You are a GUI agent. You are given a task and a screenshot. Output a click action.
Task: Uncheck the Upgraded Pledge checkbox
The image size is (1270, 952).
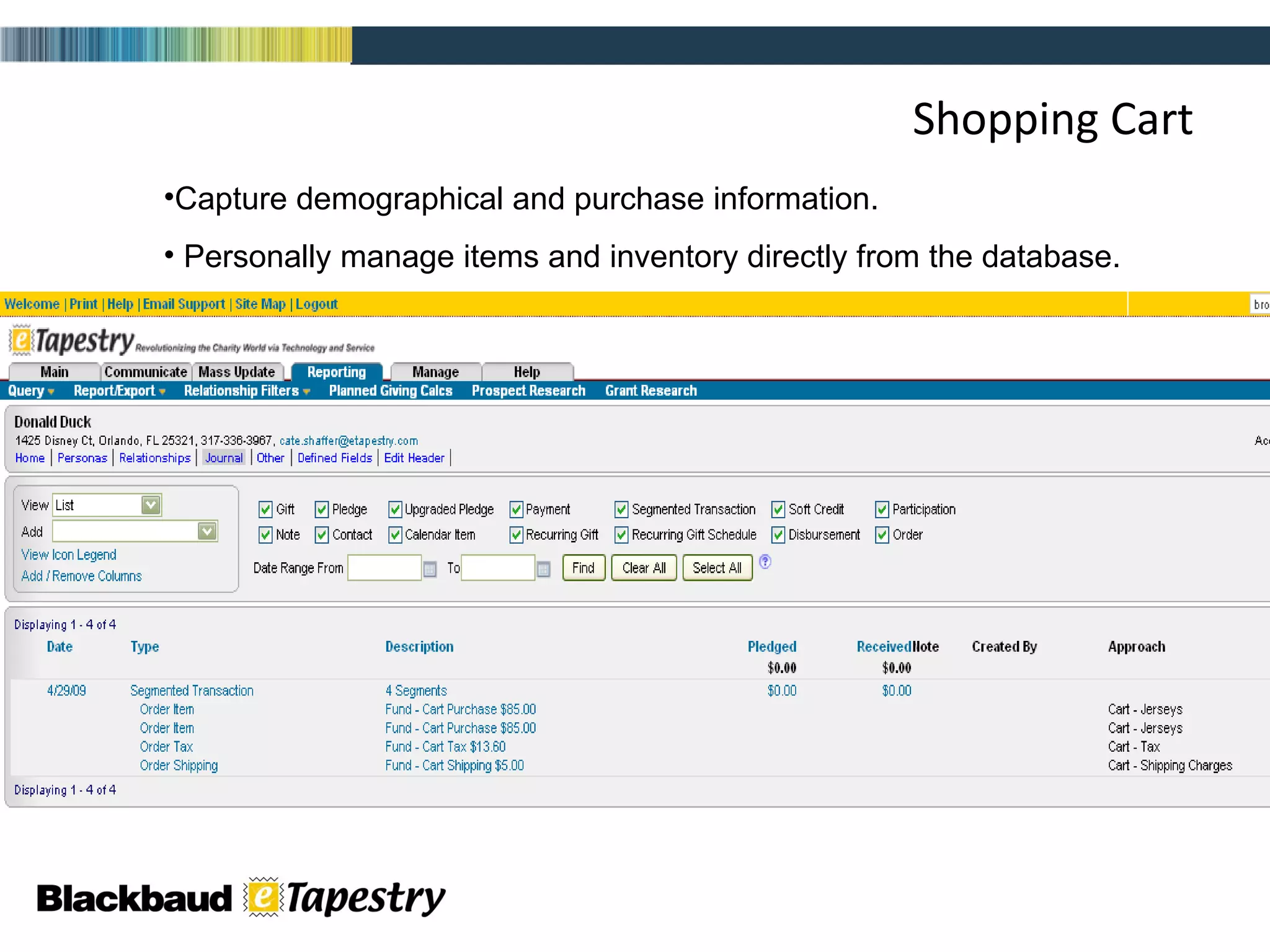(395, 509)
